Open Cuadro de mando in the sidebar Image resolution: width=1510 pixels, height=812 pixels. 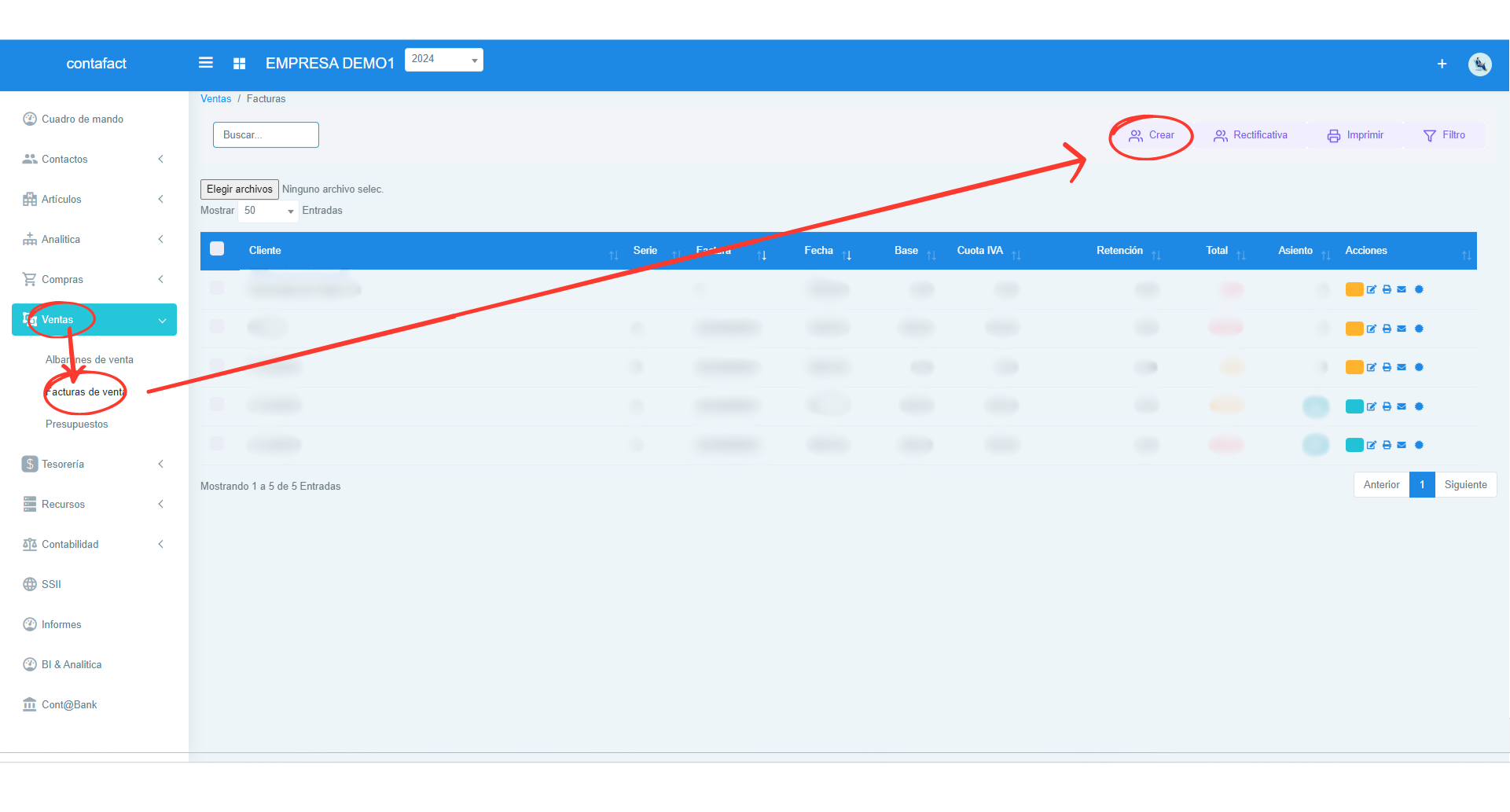coord(83,119)
